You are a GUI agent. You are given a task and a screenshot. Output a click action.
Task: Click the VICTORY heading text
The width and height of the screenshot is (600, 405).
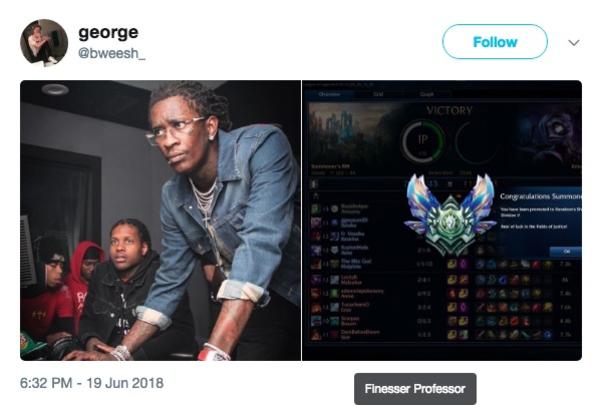[x=449, y=111]
